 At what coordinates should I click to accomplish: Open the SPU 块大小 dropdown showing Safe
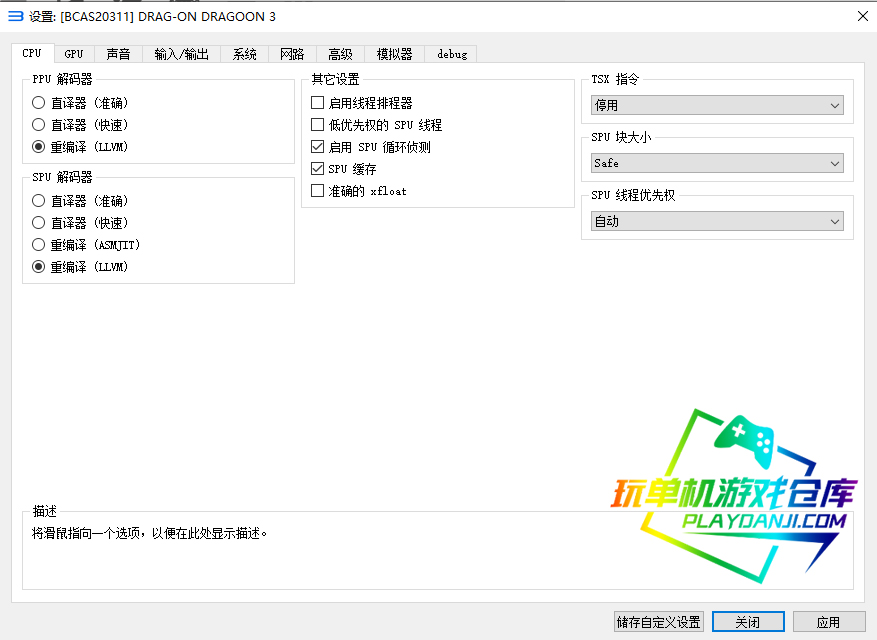(716, 163)
